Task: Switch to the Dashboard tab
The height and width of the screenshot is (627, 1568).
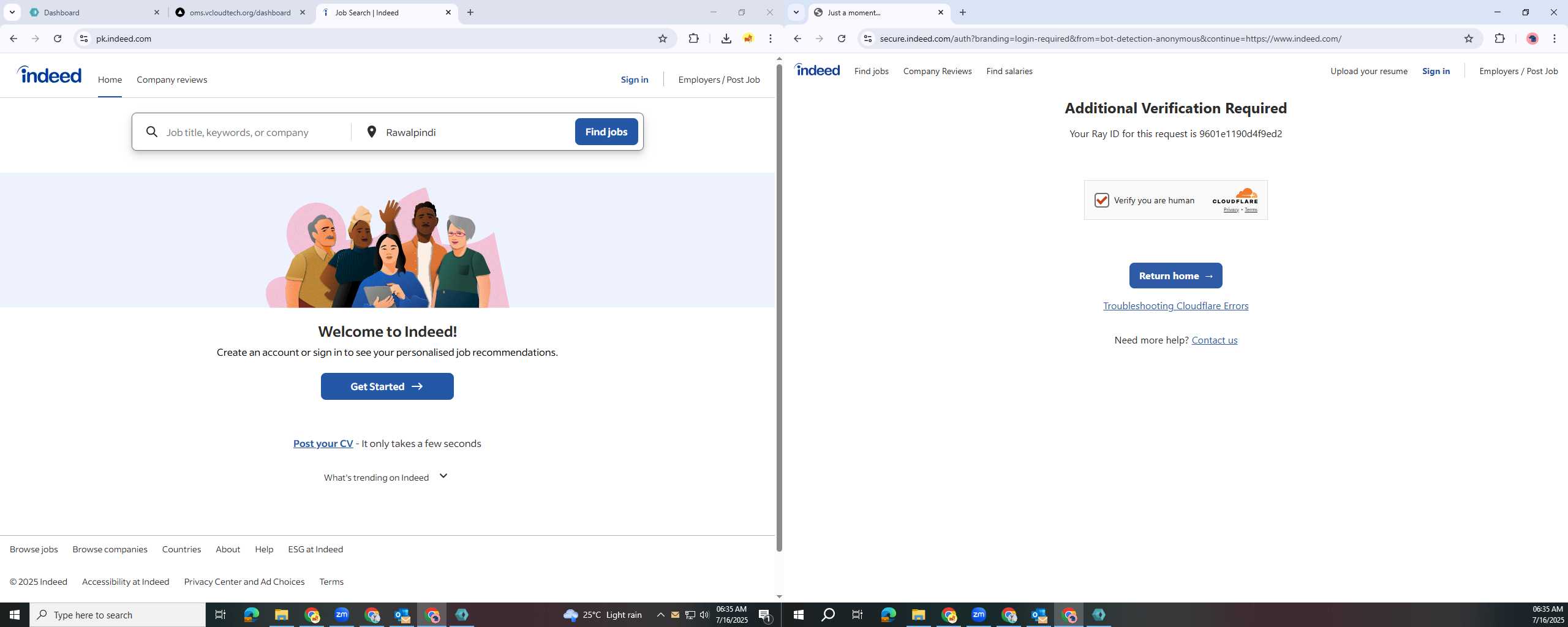Action: [x=94, y=12]
